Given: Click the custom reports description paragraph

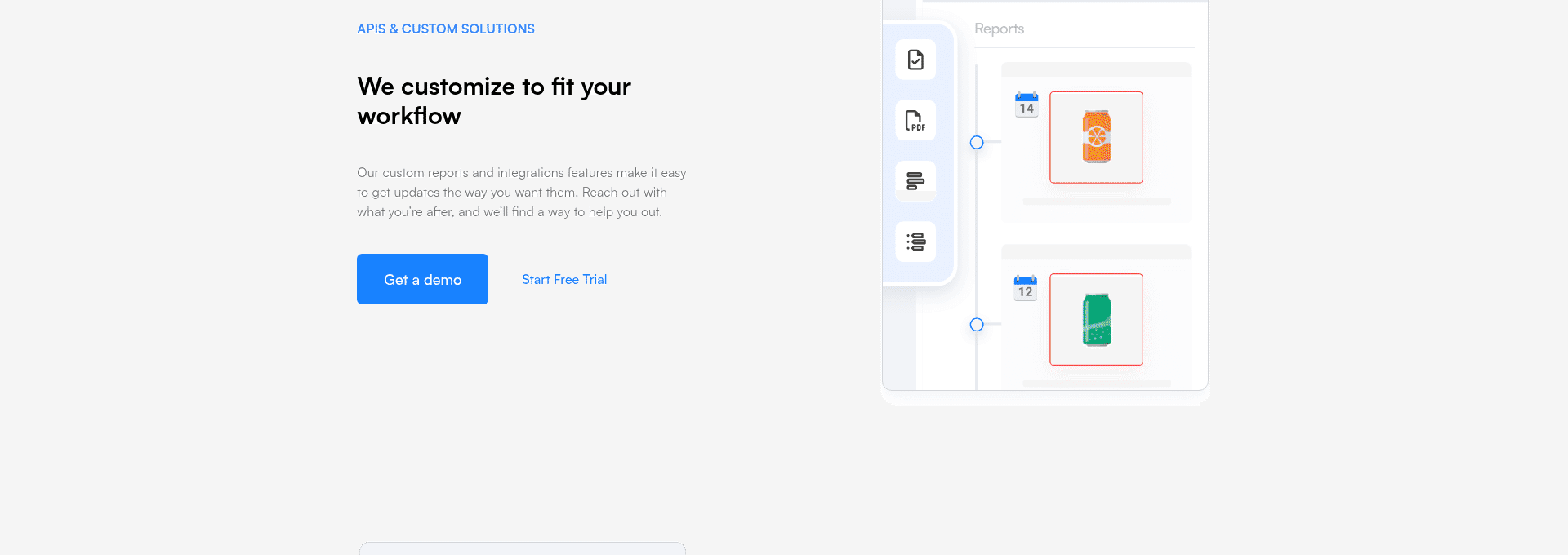Looking at the screenshot, I should [521, 193].
